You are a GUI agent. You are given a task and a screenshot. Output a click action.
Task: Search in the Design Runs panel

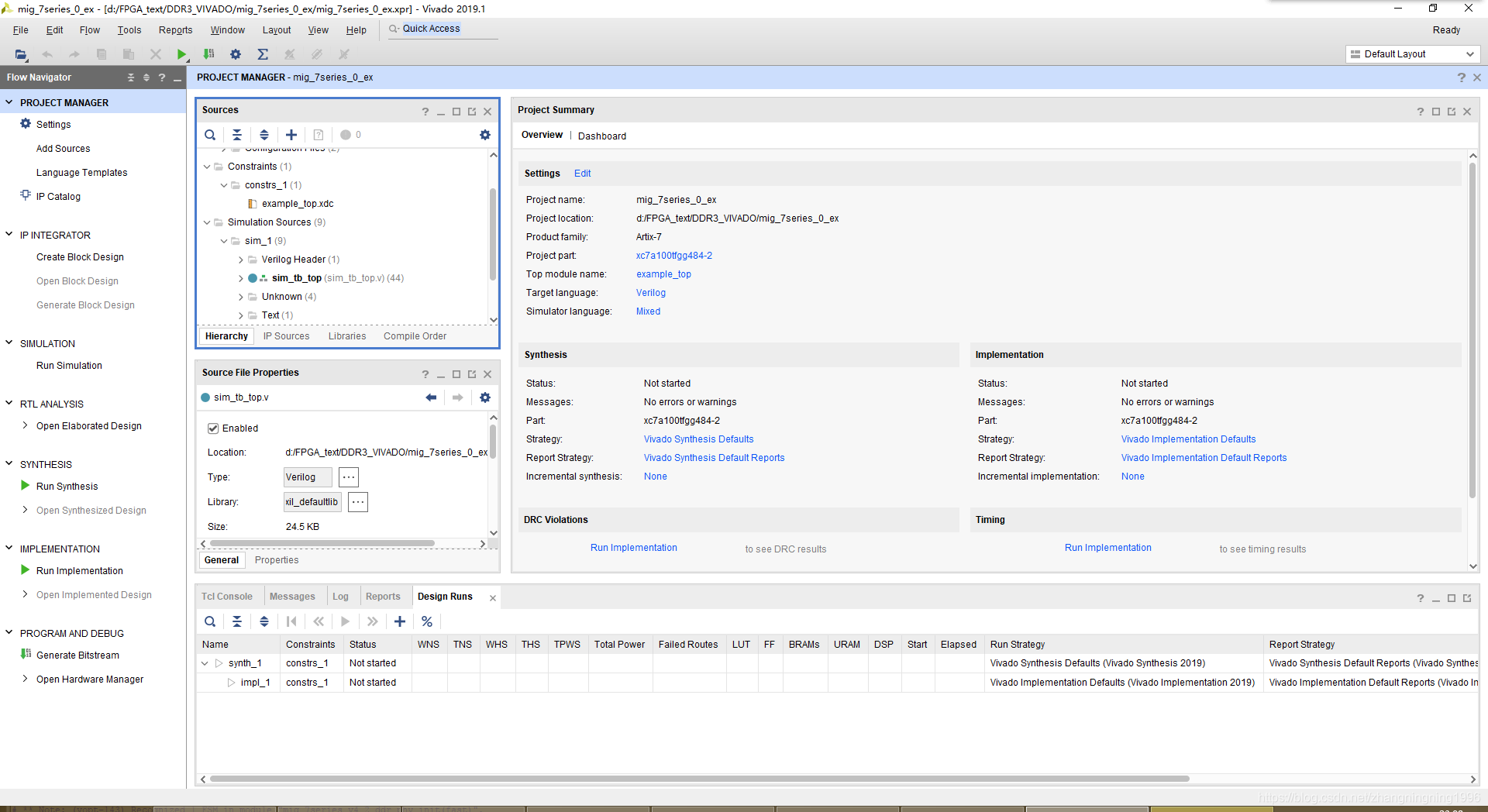click(x=210, y=621)
